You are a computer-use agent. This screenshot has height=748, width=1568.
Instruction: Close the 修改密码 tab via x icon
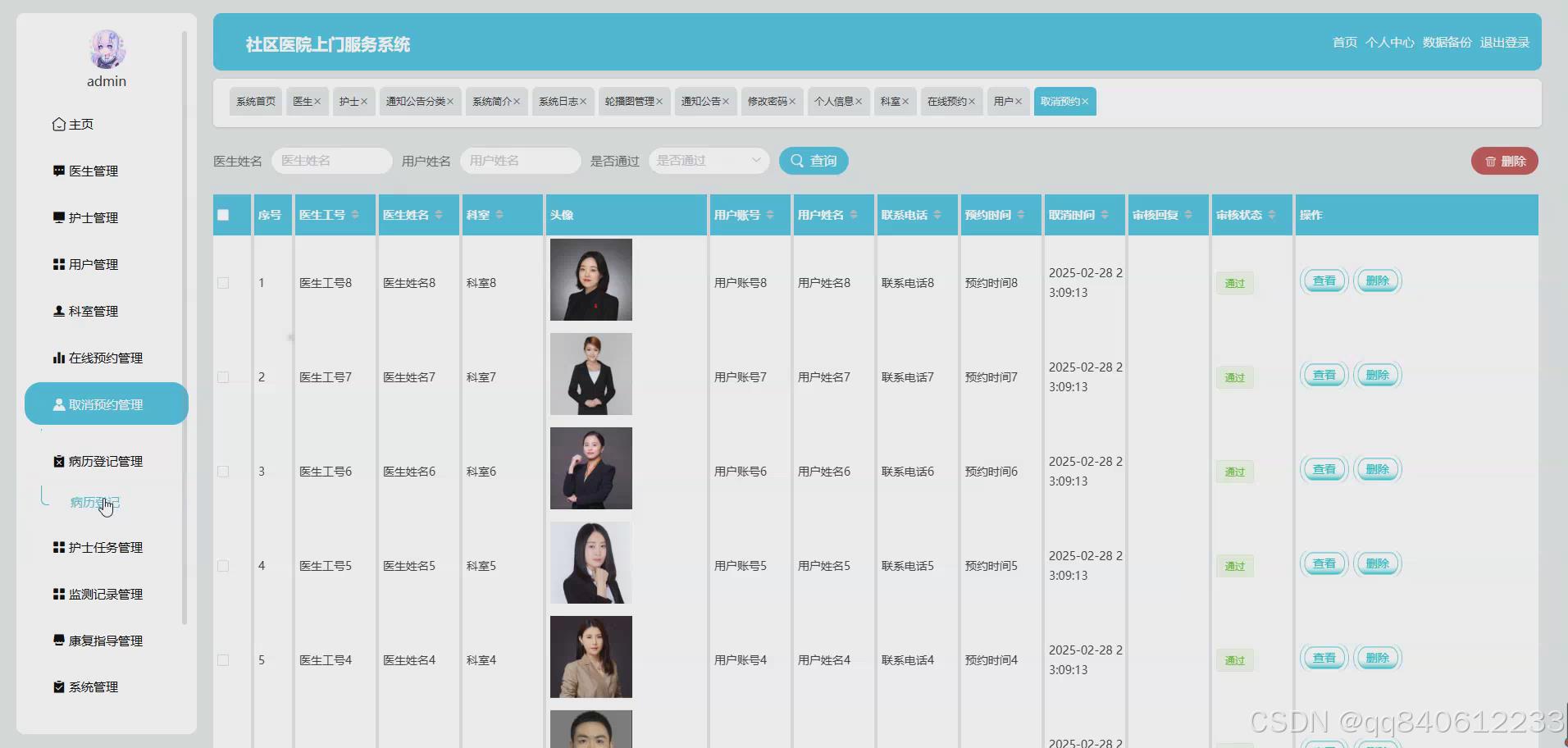pyautogui.click(x=792, y=102)
